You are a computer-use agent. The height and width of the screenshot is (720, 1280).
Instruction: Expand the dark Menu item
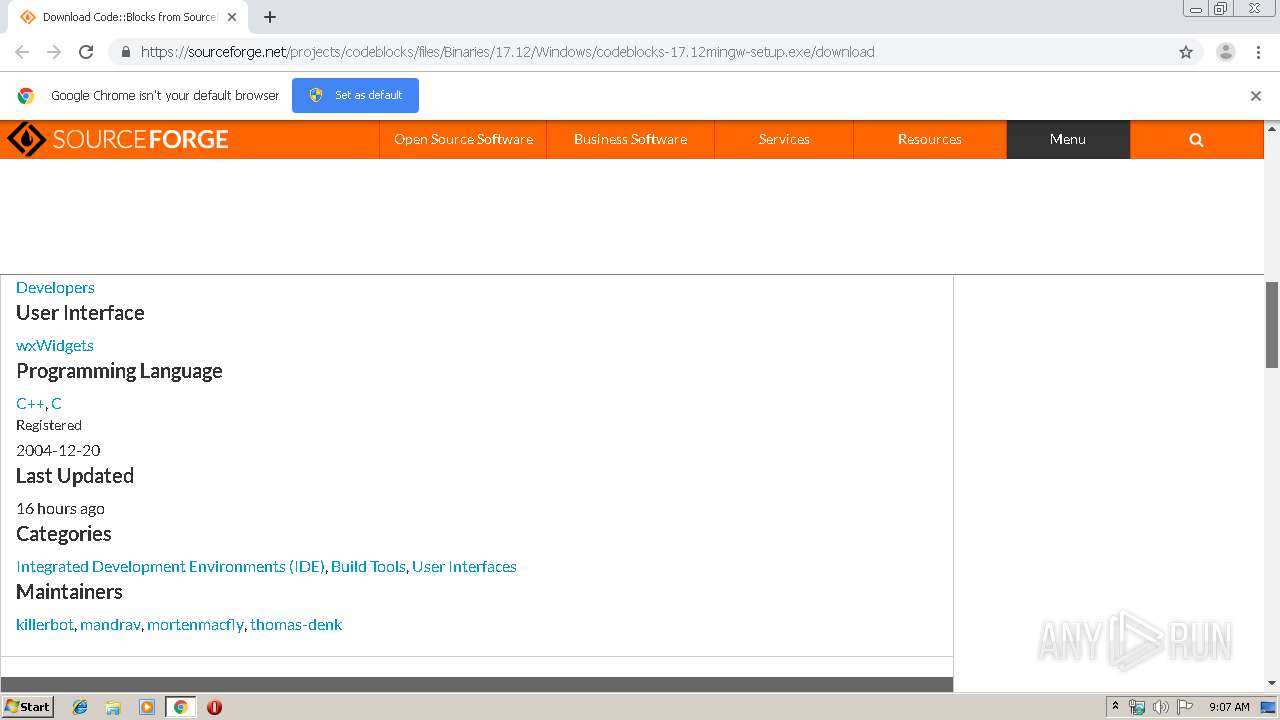point(1068,140)
